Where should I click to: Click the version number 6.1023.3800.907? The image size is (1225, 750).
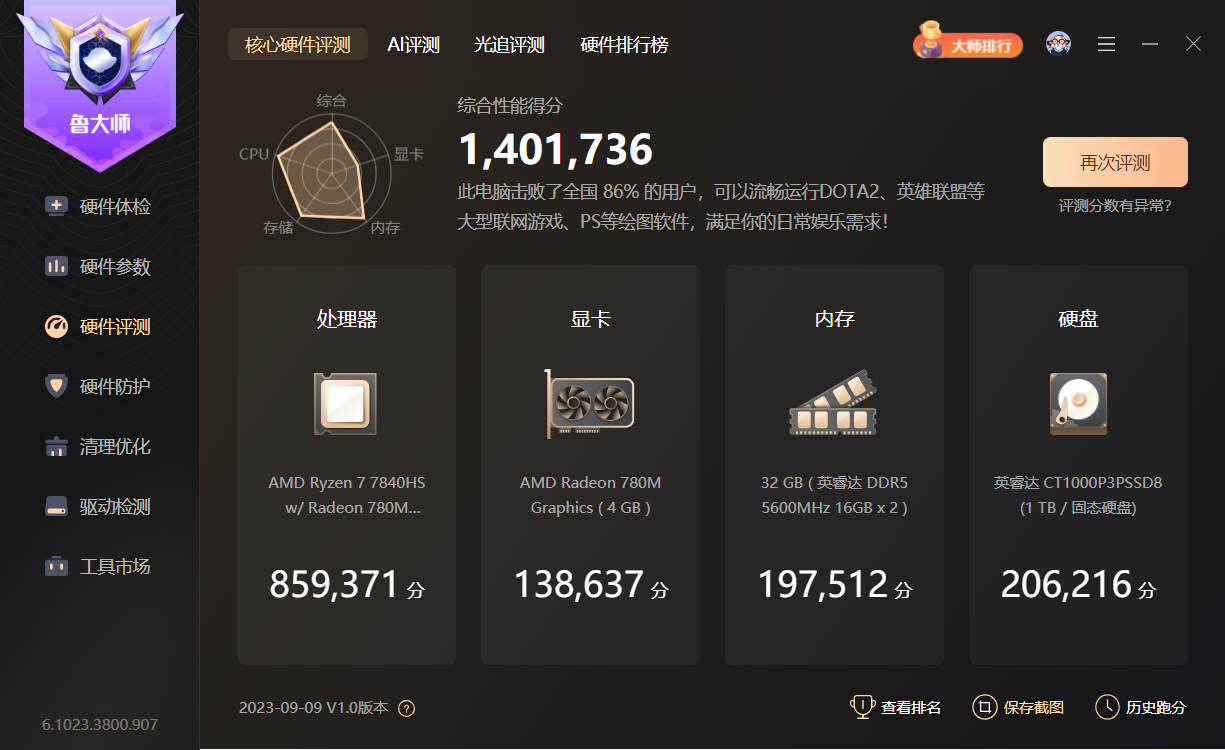click(100, 724)
